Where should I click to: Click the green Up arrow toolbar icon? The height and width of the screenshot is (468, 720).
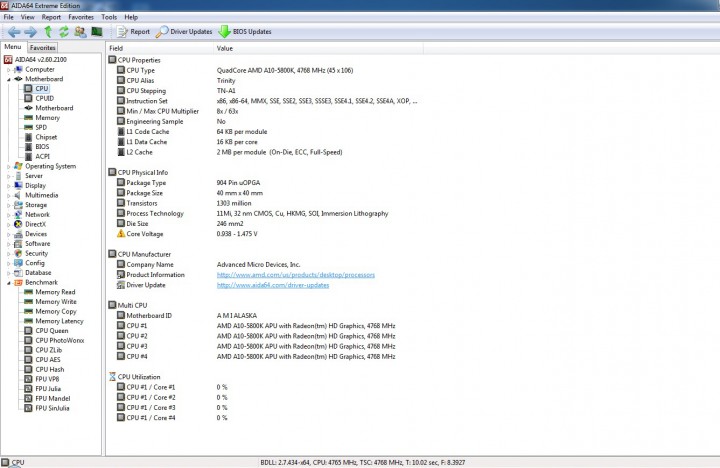click(x=48, y=31)
